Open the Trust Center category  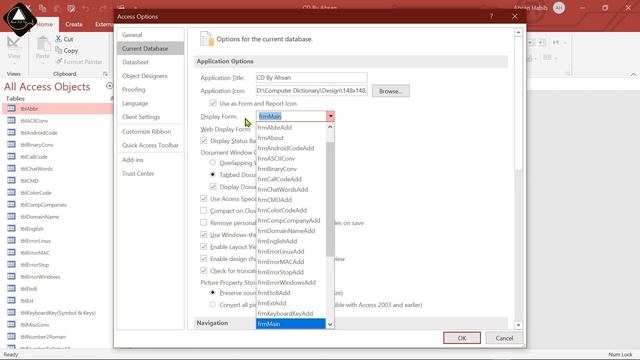click(150, 173)
